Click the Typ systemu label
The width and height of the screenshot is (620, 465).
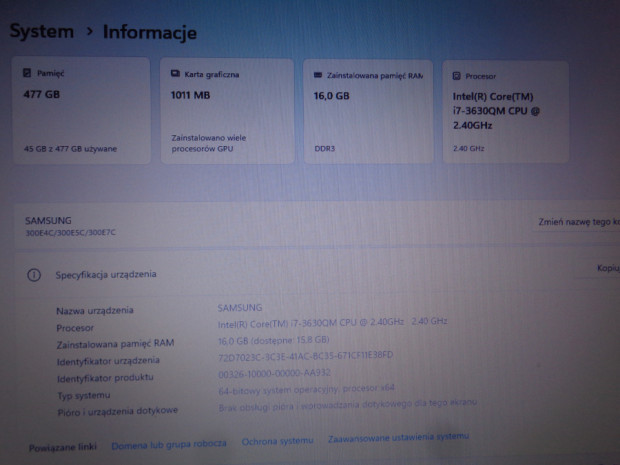click(84, 395)
